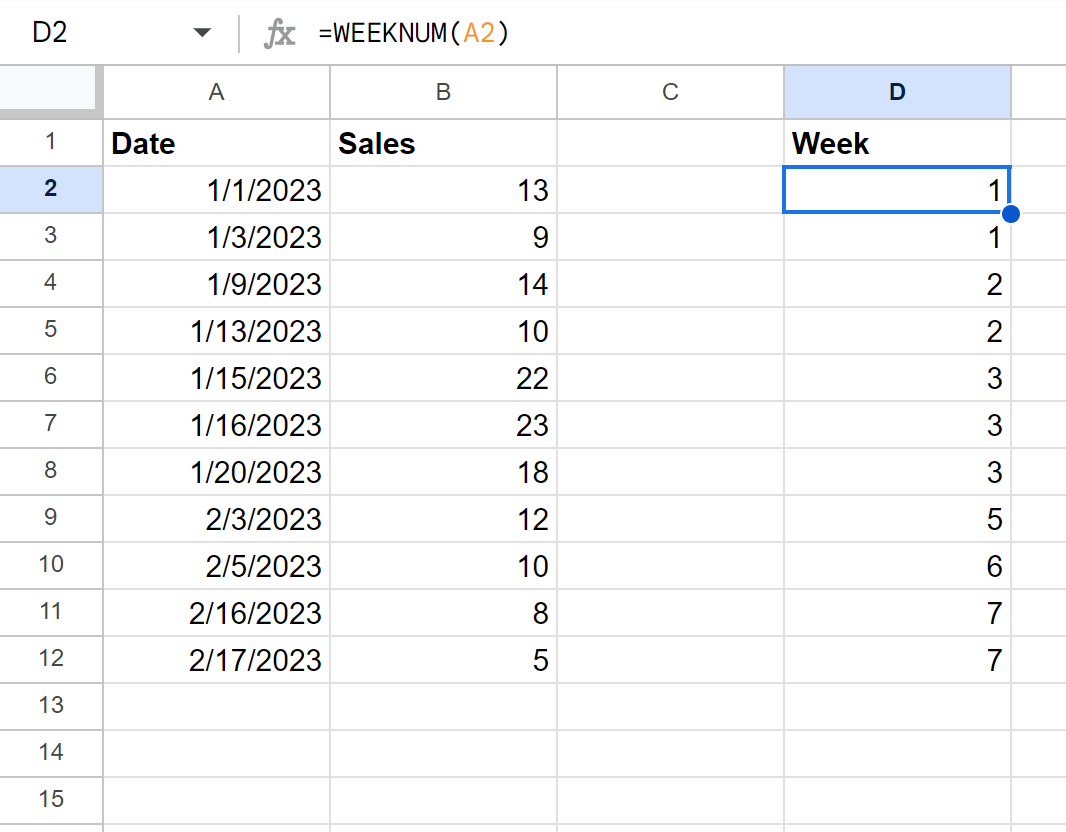
Task: Select row 2 header
Action: [51, 189]
